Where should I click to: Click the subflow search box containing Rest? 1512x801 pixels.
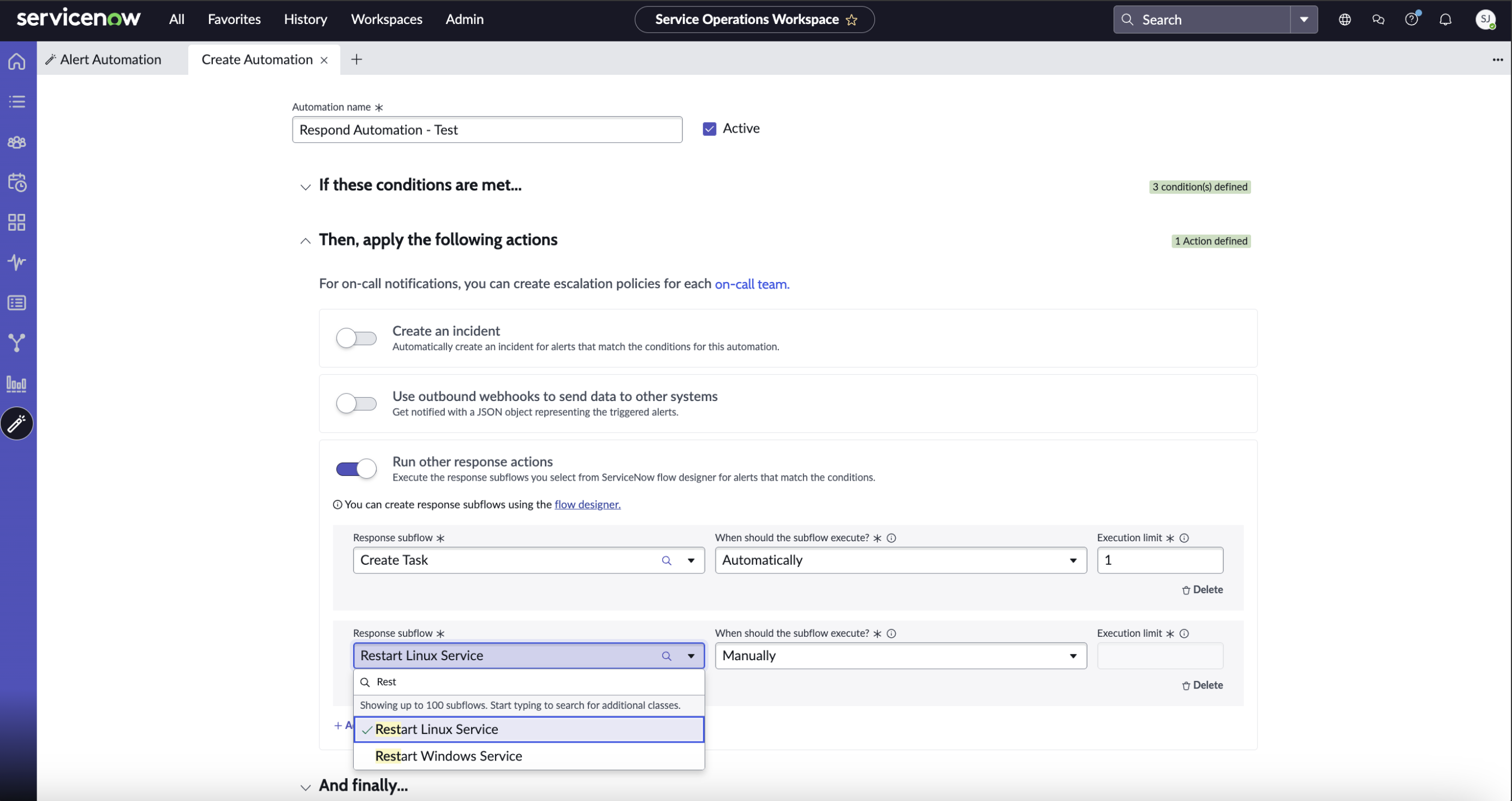[529, 682]
